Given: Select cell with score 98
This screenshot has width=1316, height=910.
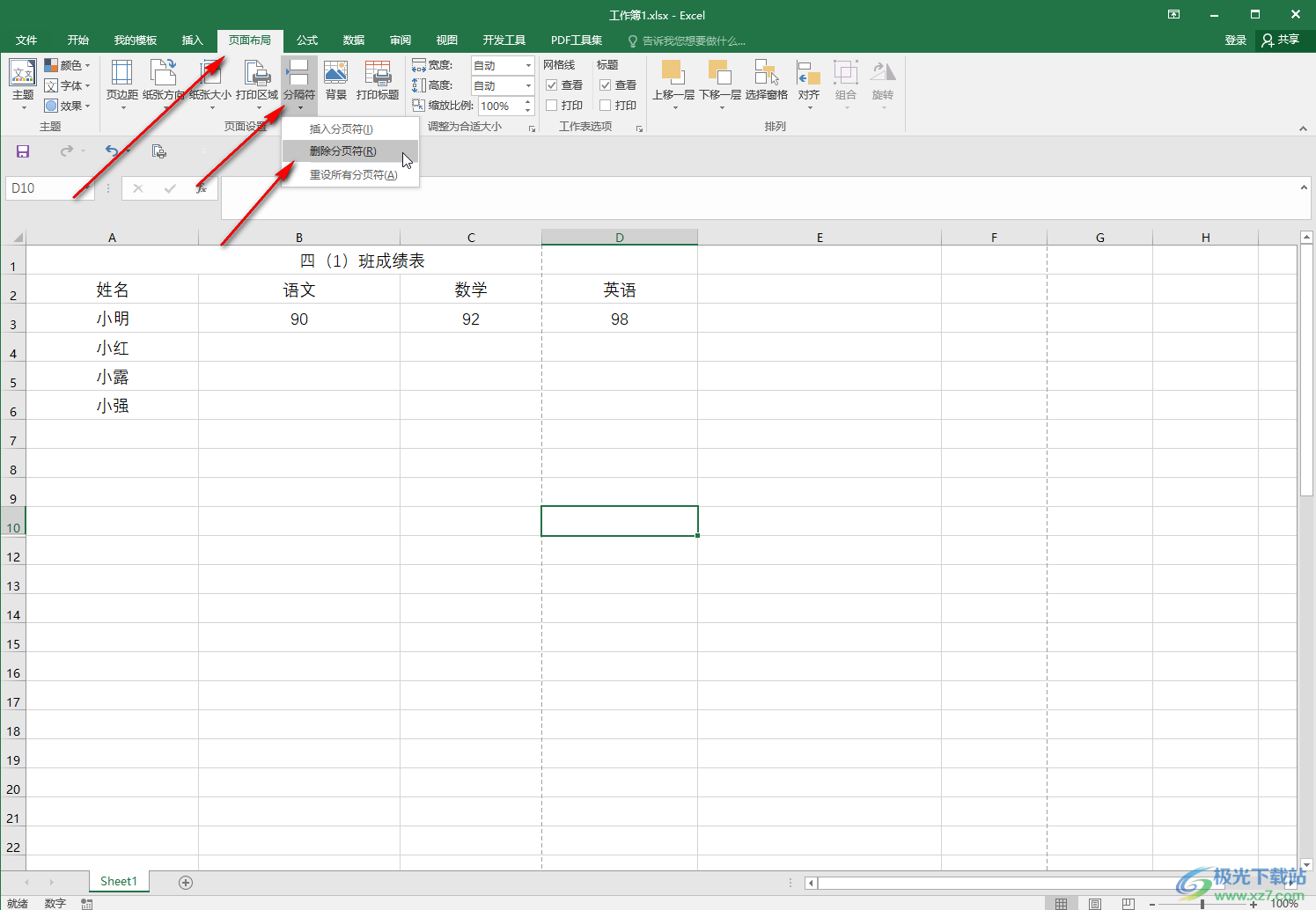Looking at the screenshot, I should click(x=620, y=318).
